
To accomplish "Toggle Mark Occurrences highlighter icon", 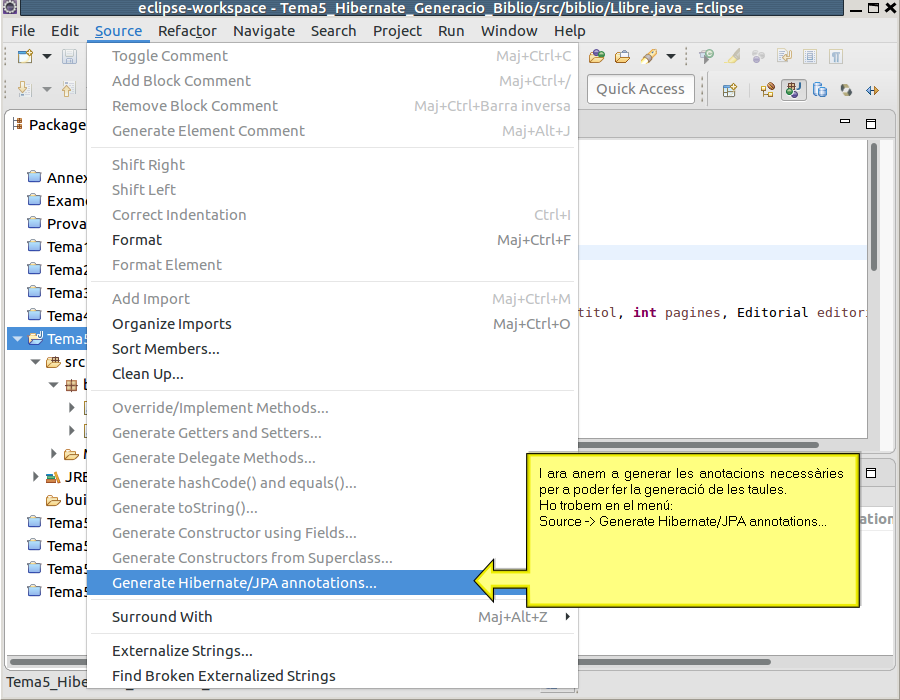I will tap(732, 56).
